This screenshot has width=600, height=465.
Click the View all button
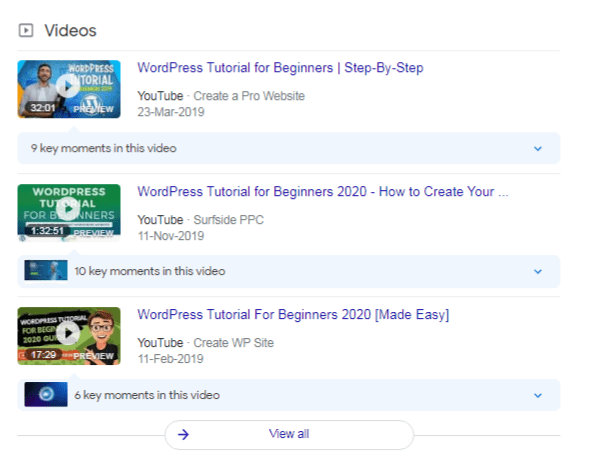click(x=289, y=434)
